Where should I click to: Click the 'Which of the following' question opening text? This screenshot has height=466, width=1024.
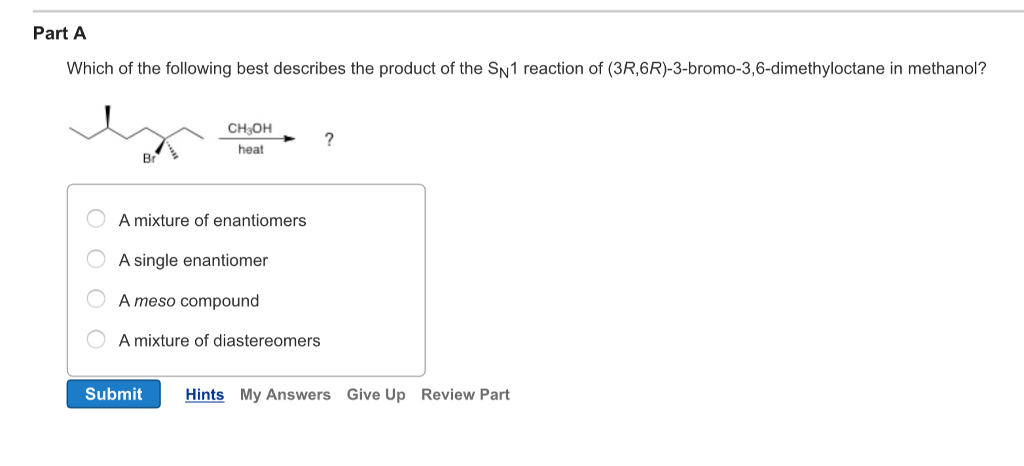(x=149, y=69)
